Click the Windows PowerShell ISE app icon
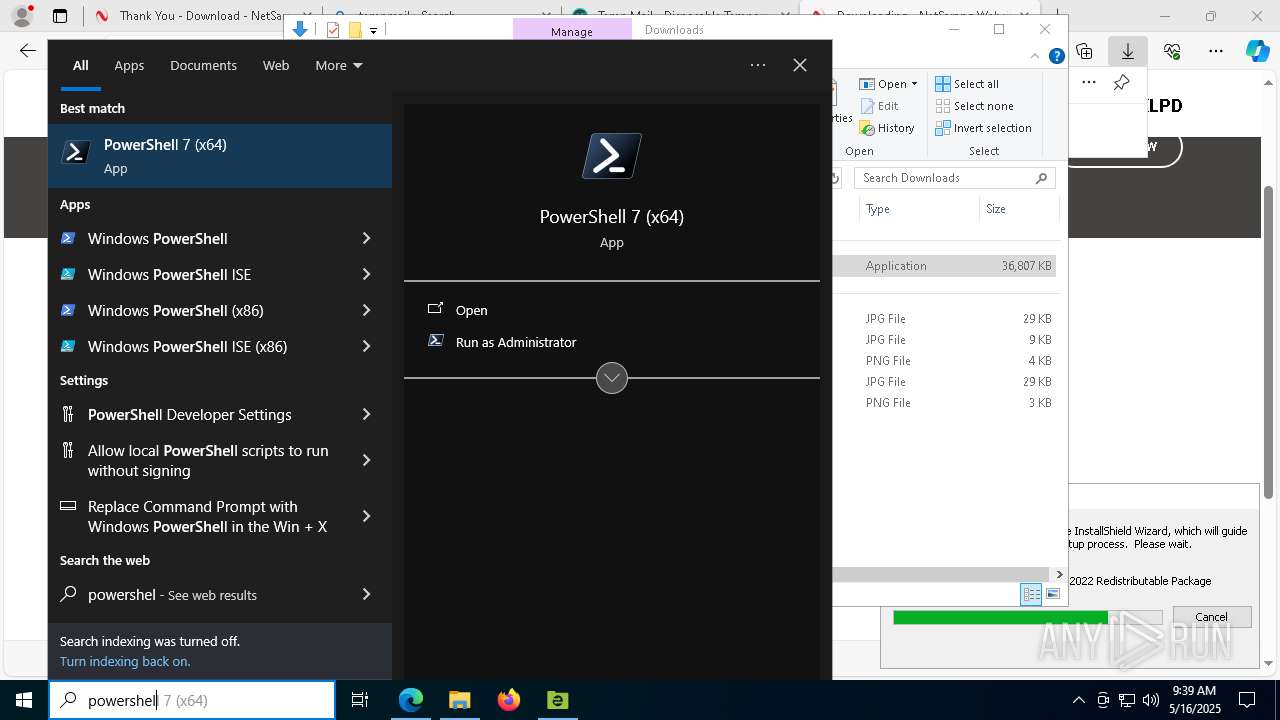 click(x=68, y=274)
